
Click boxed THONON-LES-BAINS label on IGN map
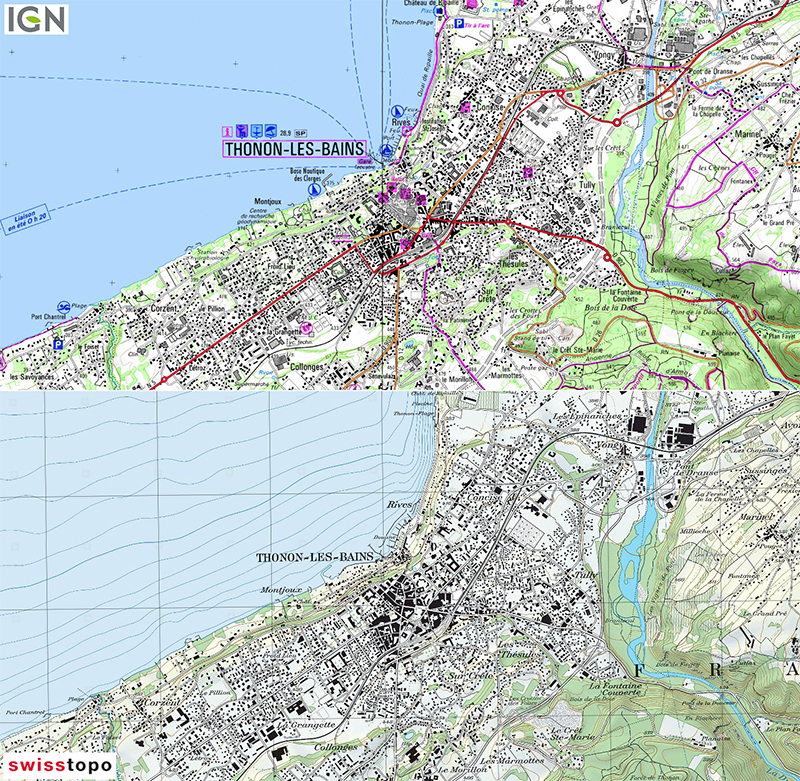point(294,149)
